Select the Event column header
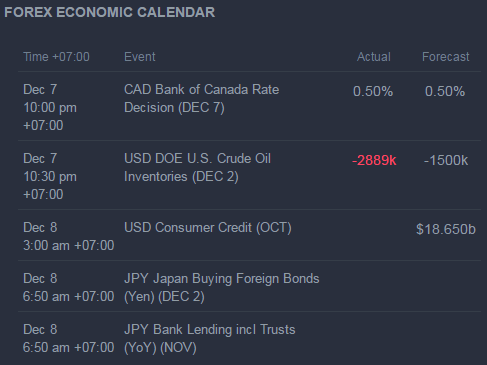Viewport: 487px width, 365px height. point(140,57)
